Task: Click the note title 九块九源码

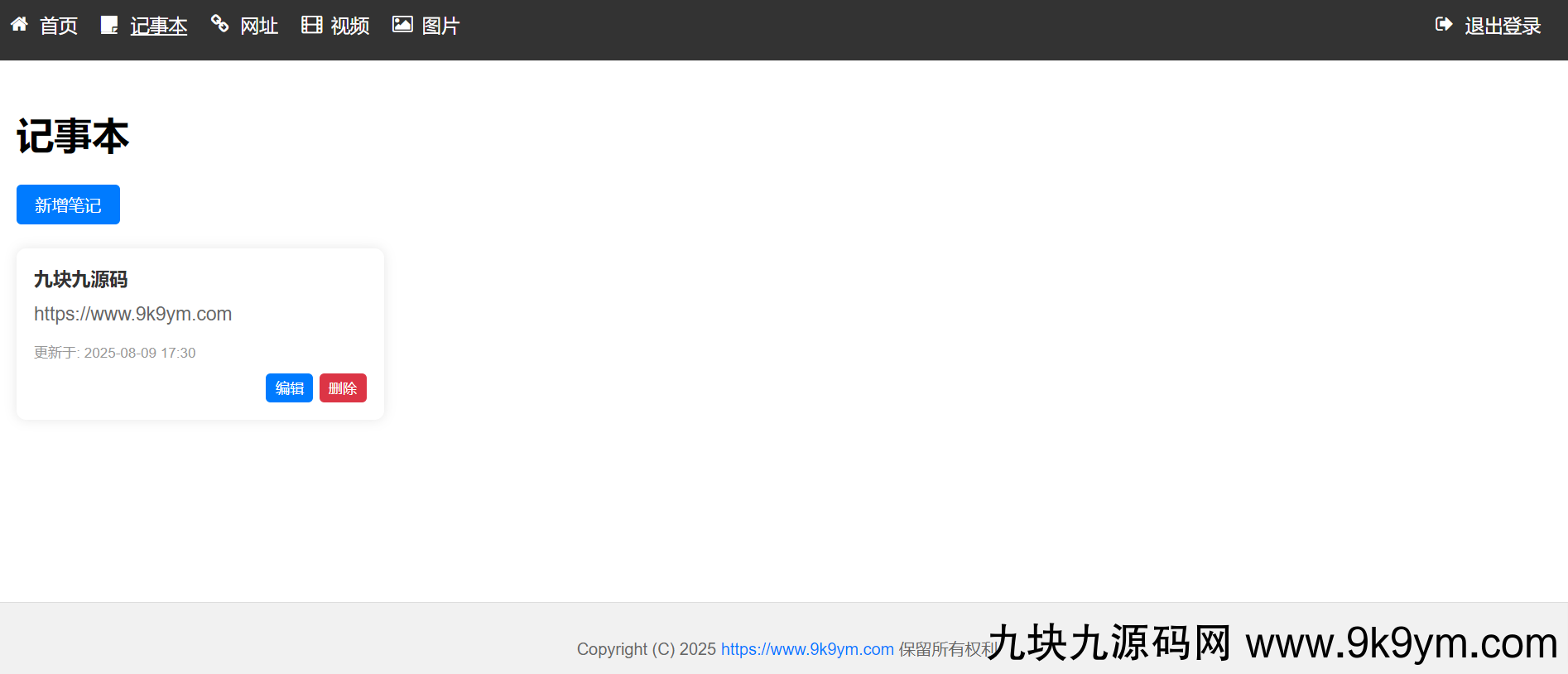Action: pyautogui.click(x=81, y=280)
